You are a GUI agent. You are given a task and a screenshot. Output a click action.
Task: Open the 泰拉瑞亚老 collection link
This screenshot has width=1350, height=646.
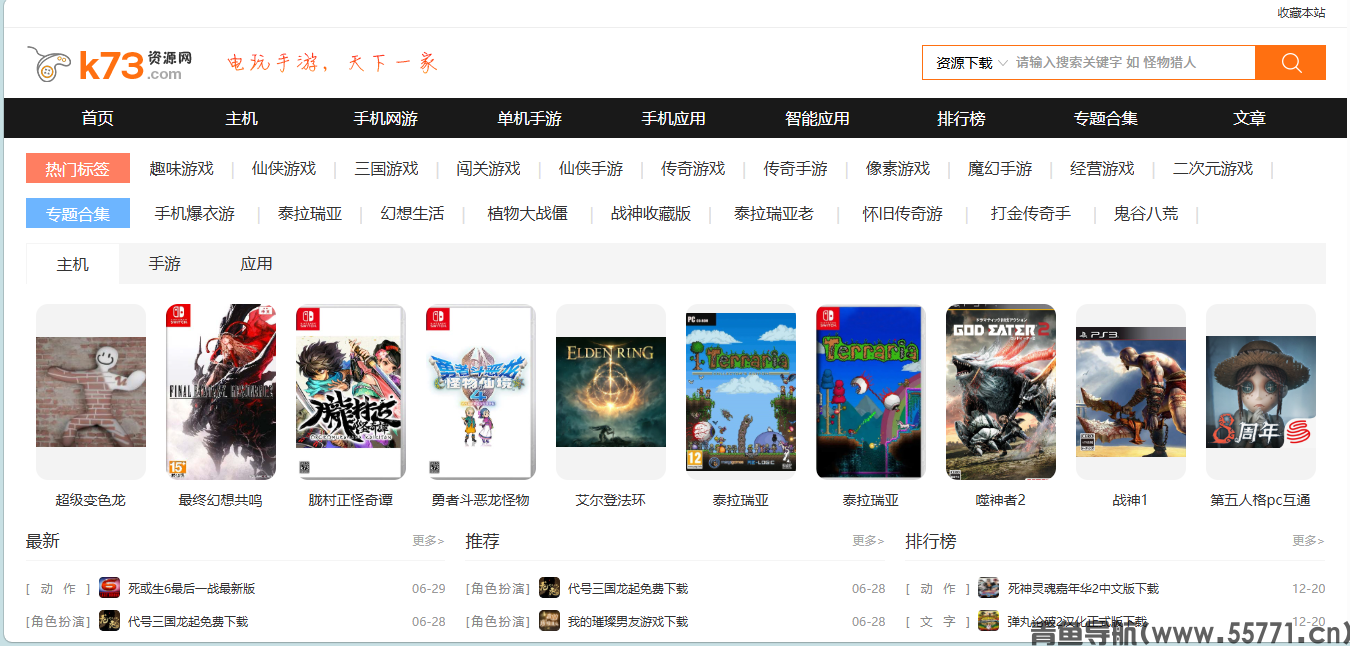(x=774, y=214)
